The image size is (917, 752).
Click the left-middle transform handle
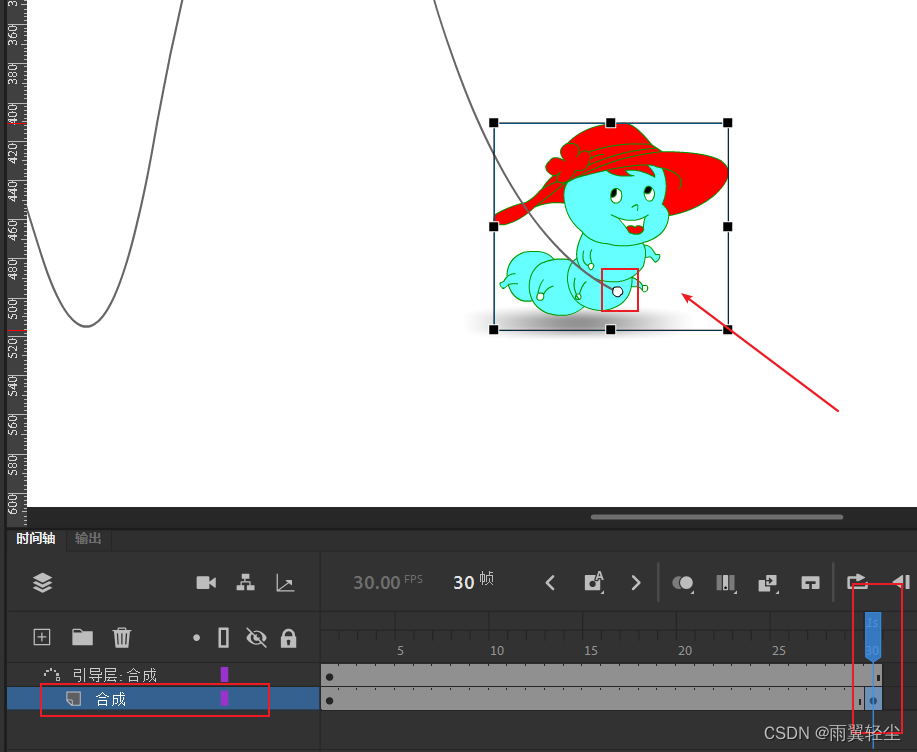pyautogui.click(x=494, y=226)
